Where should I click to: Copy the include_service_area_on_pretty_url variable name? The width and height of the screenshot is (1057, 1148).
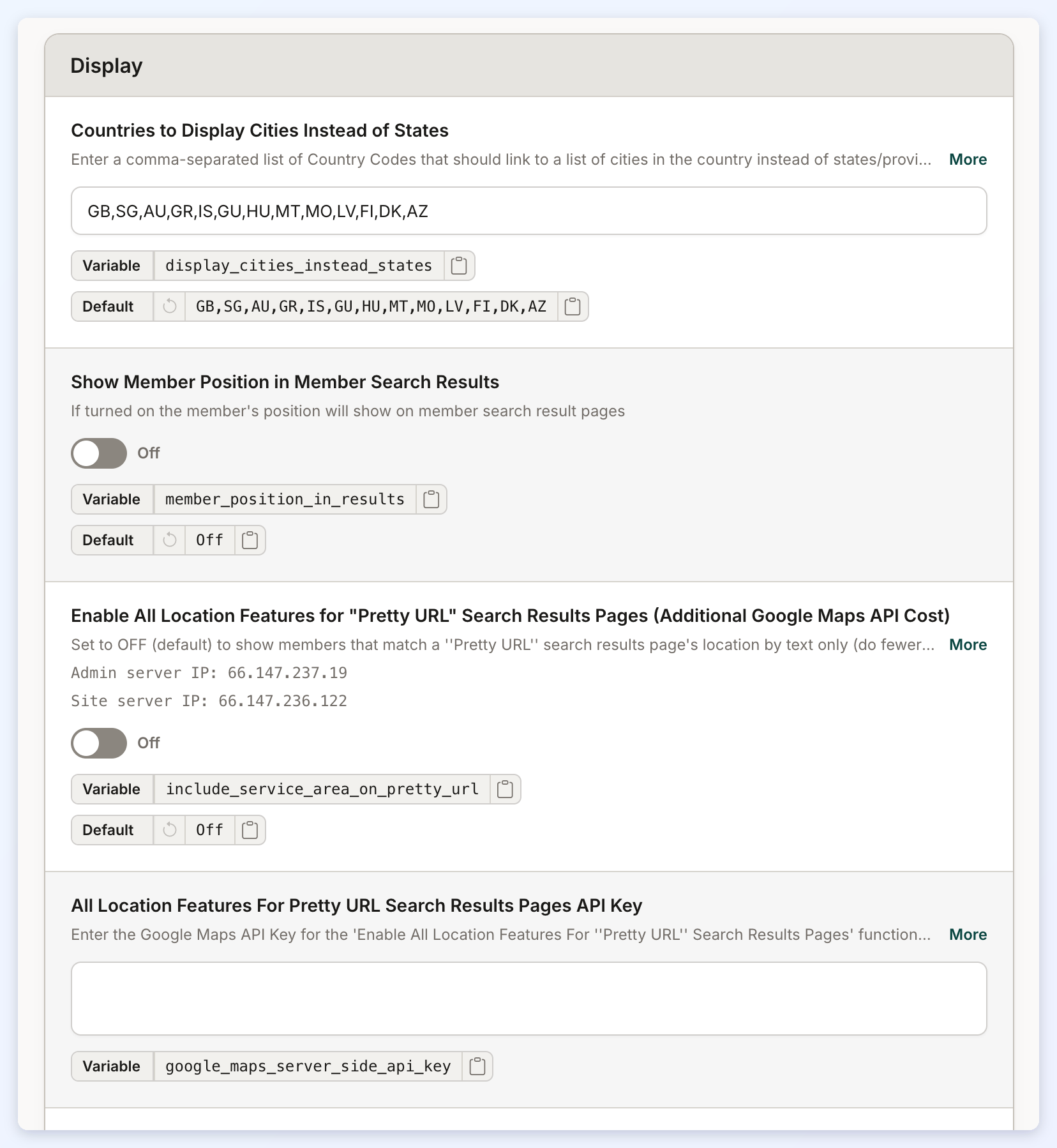505,789
